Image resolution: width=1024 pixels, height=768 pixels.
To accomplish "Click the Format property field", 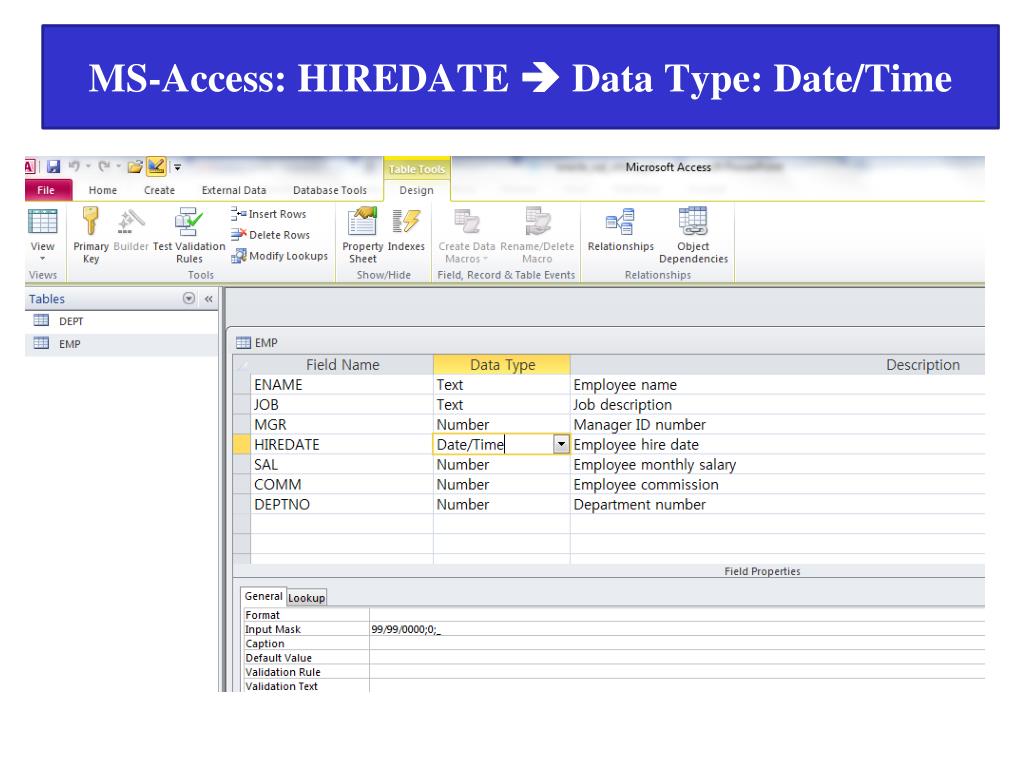I will pyautogui.click(x=677, y=615).
